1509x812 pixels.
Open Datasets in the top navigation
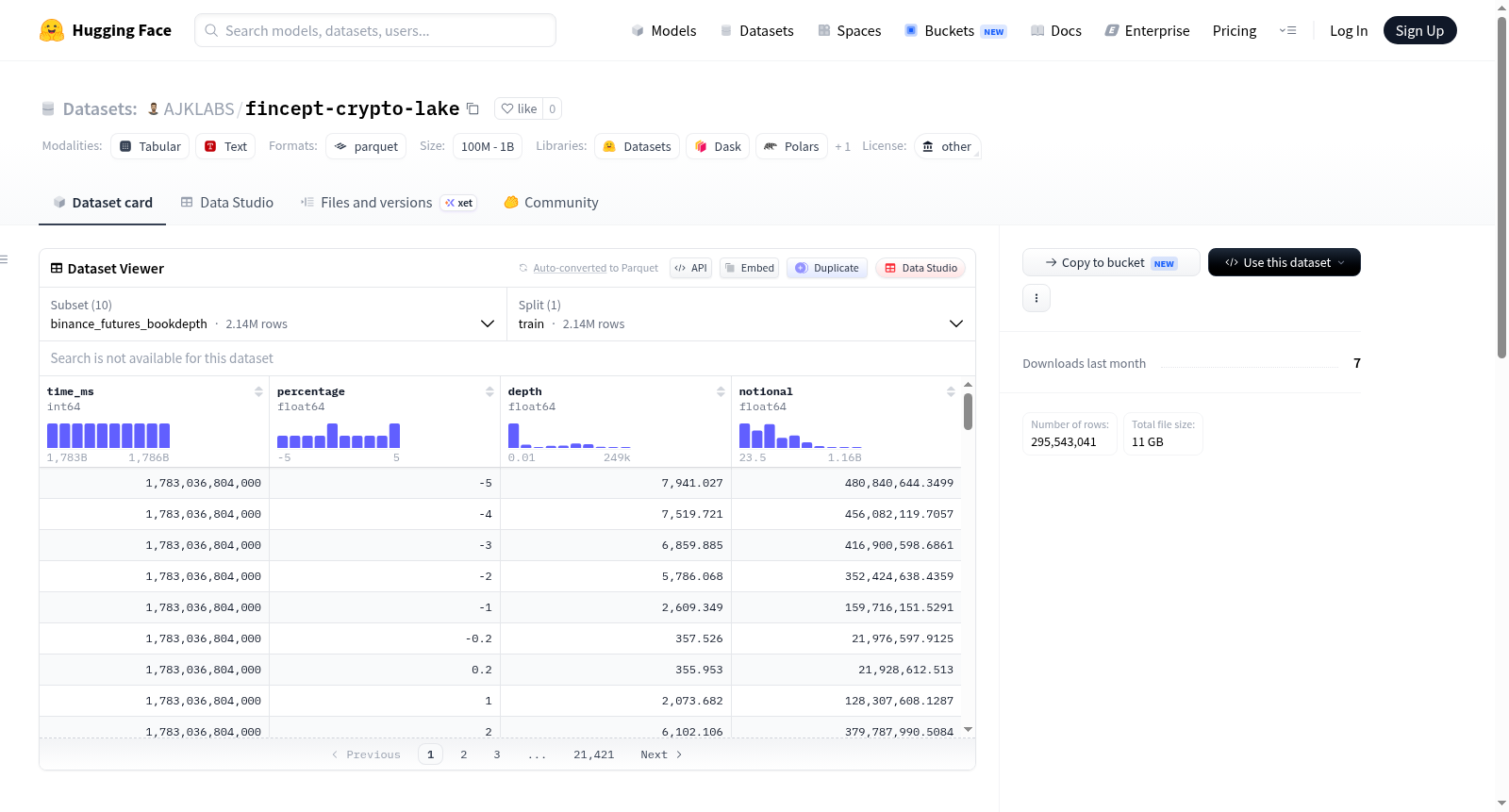point(757,31)
